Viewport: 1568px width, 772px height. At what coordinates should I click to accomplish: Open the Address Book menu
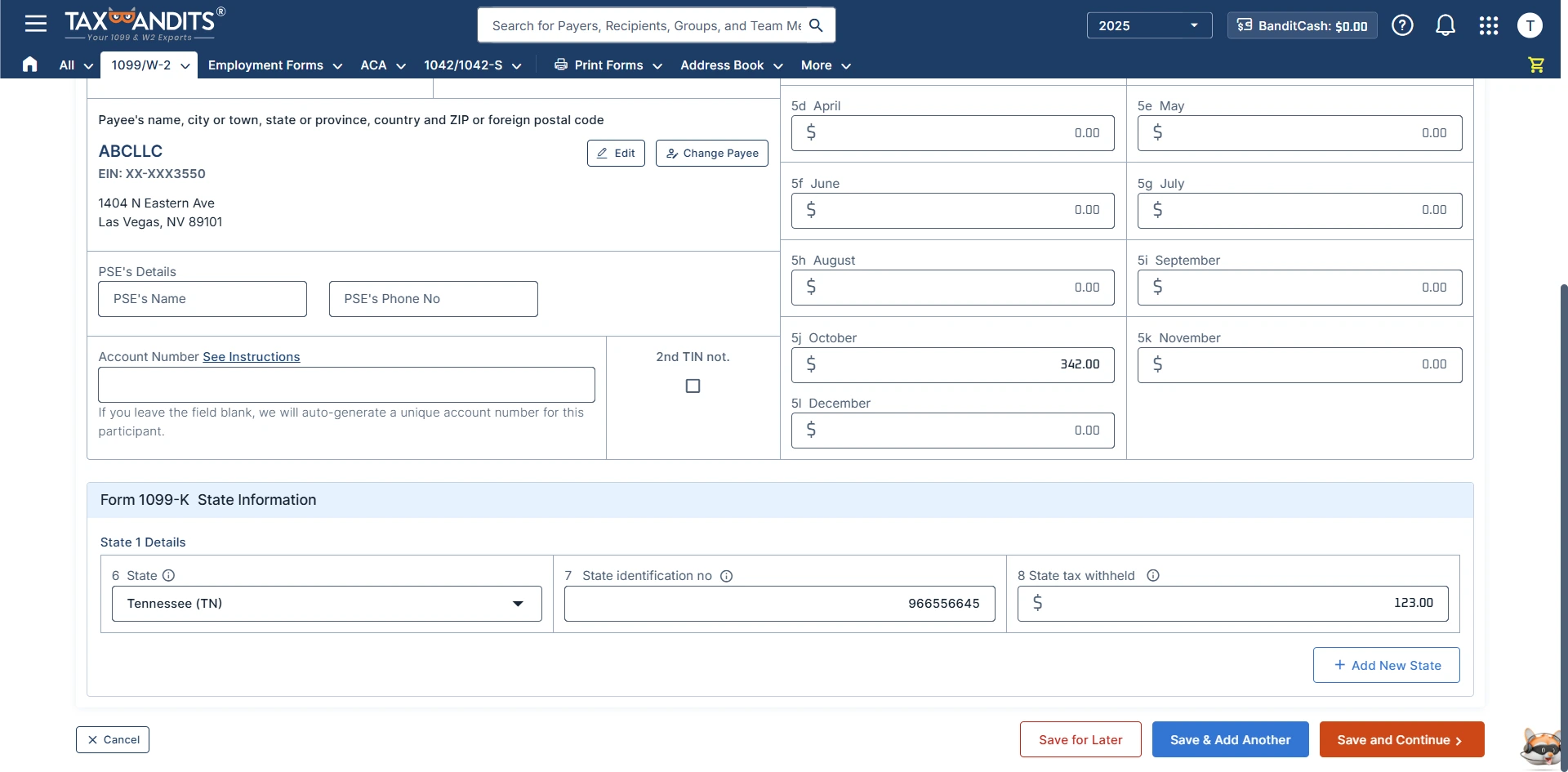pyautogui.click(x=731, y=65)
